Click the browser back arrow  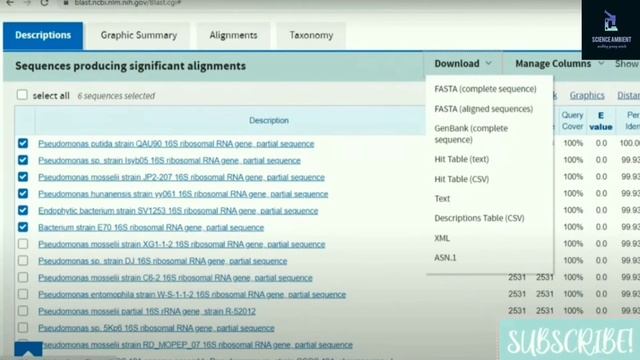click(x=10, y=2)
